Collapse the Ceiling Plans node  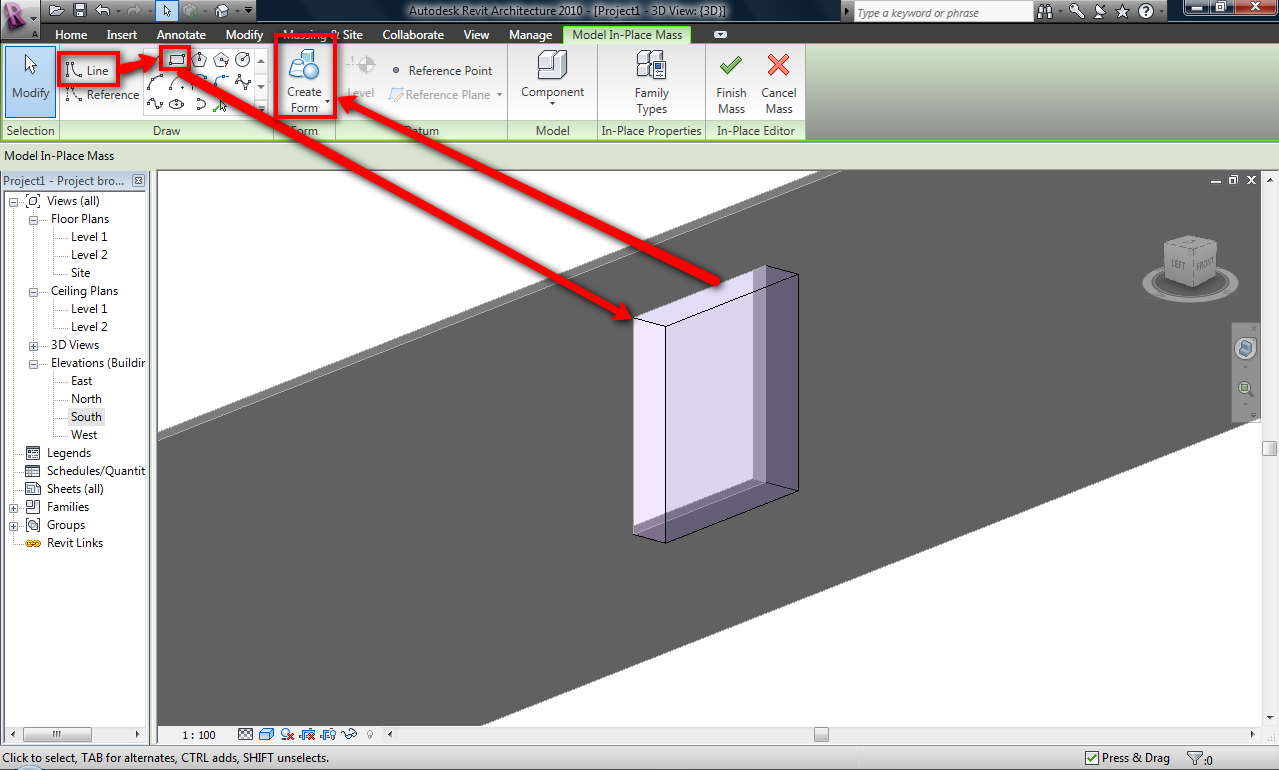click(x=33, y=291)
